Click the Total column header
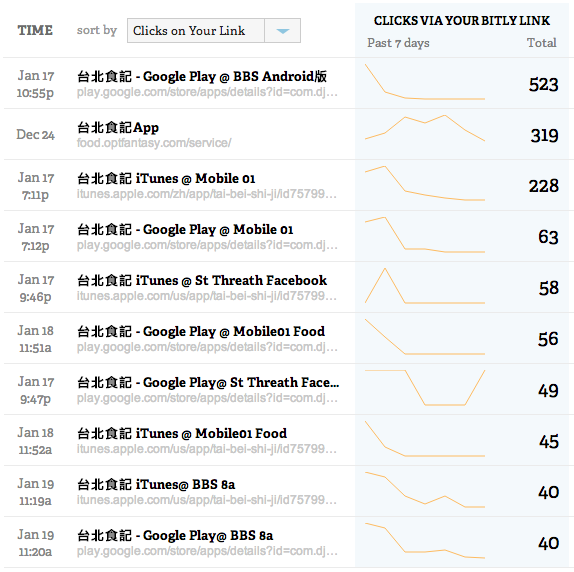The height and width of the screenshot is (572, 574). click(x=541, y=43)
